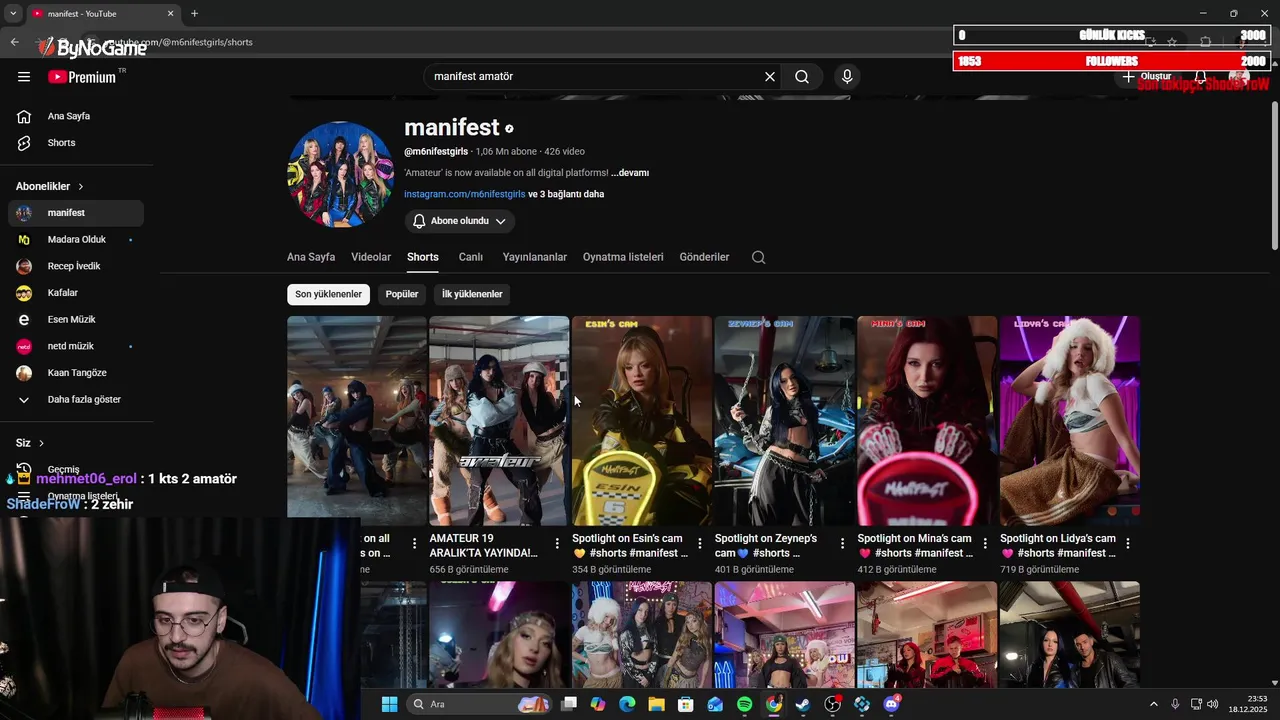Open the Siz section
The image size is (1280, 720).
coord(30,443)
